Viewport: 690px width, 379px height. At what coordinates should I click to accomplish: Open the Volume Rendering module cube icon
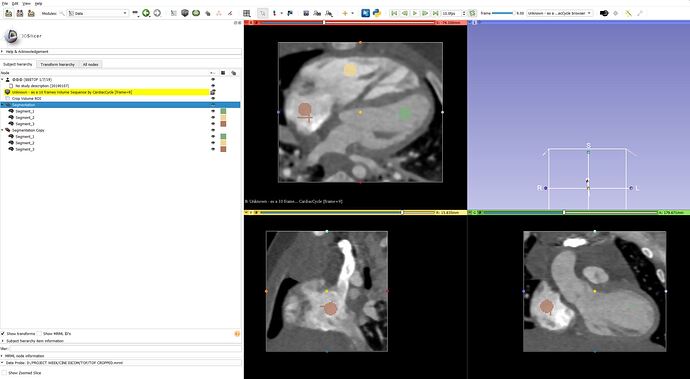click(185, 13)
